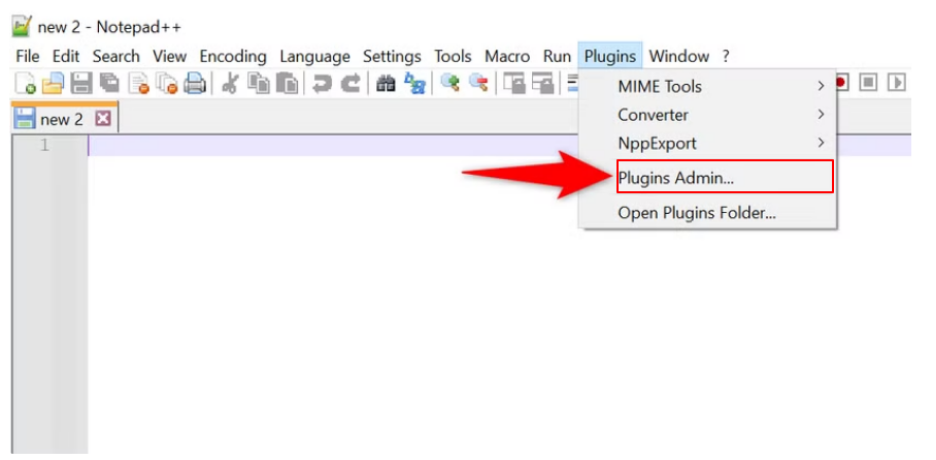936x460 pixels.
Task: Expand the MIME Tools submenu
Action: [708, 87]
